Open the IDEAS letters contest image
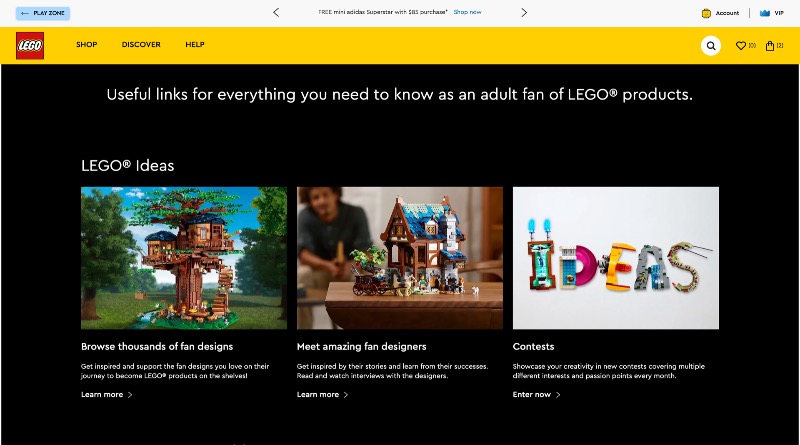Image resolution: width=800 pixels, height=445 pixels. click(616, 258)
